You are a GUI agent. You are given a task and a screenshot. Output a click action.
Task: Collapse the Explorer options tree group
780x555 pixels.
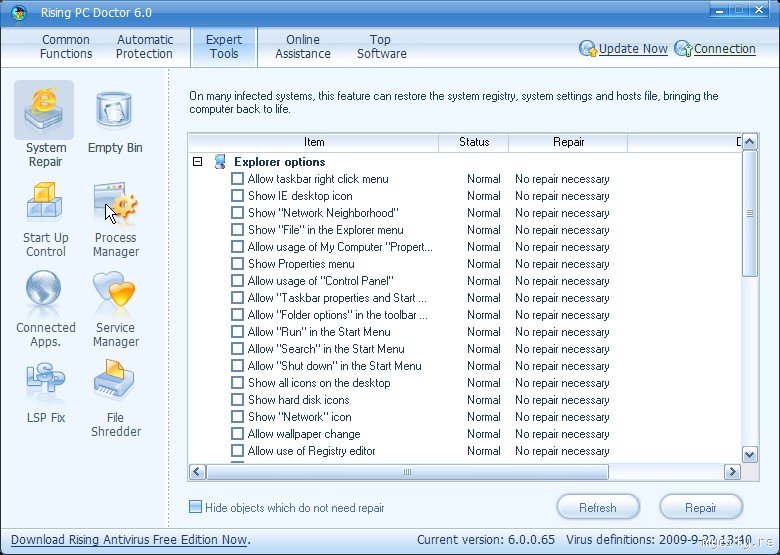pos(197,162)
